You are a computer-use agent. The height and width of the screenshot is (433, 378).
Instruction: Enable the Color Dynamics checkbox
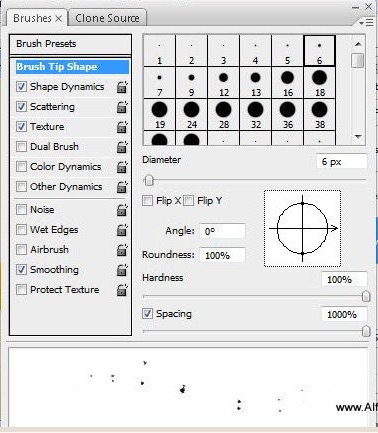pyautogui.click(x=21, y=167)
